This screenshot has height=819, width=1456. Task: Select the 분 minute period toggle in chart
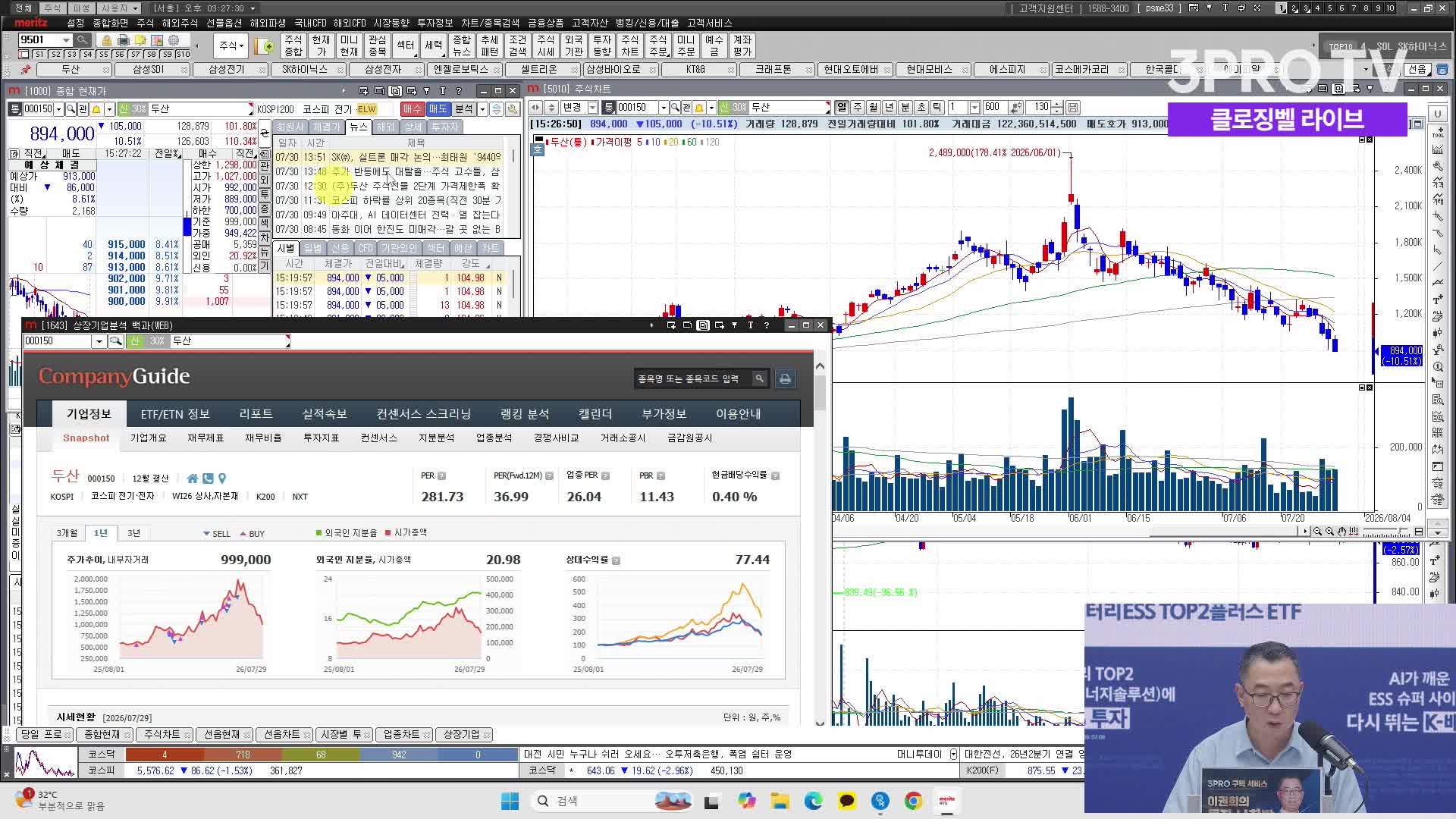coord(905,108)
